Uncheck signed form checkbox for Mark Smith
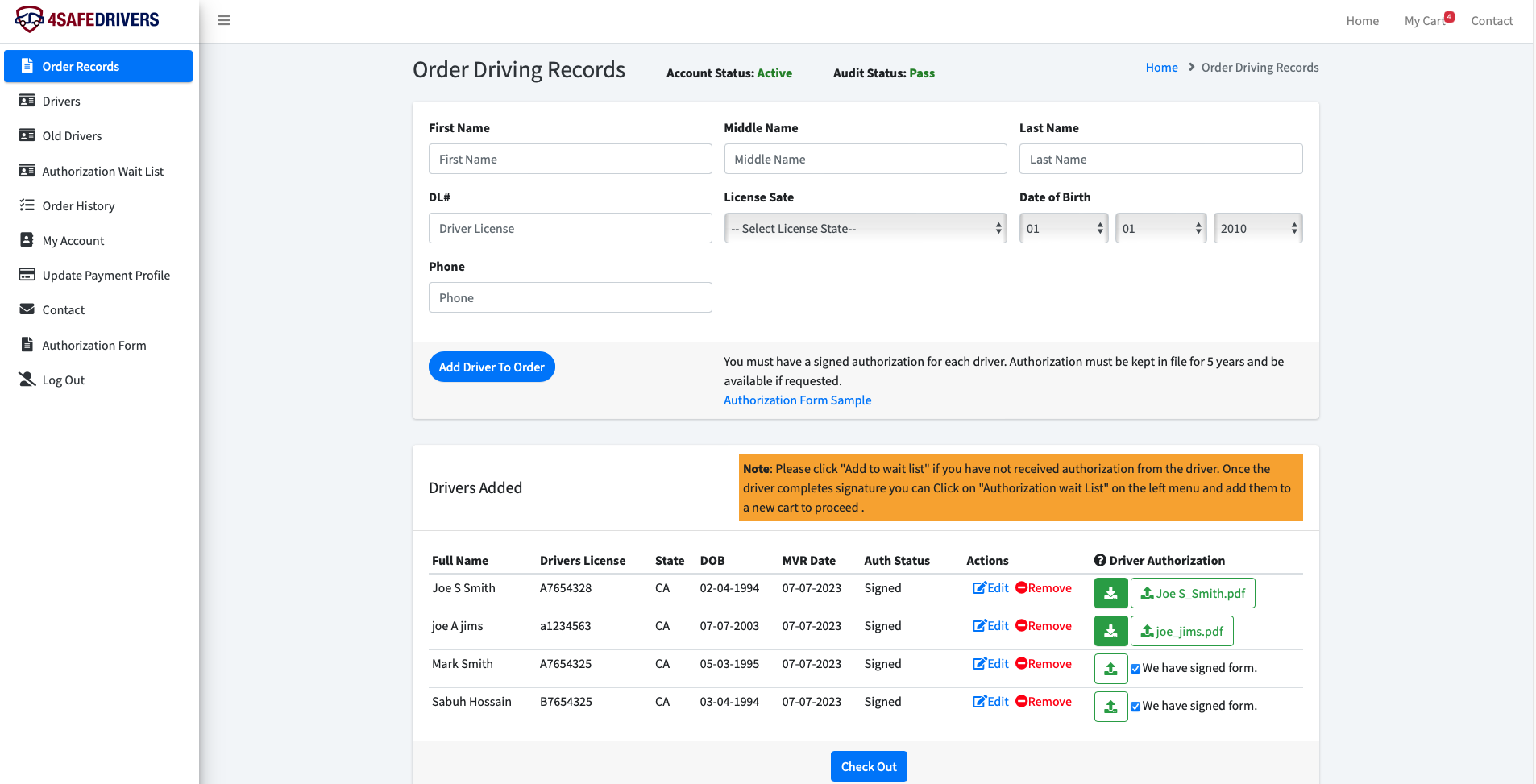Viewport: 1536px width, 784px height. click(x=1135, y=669)
